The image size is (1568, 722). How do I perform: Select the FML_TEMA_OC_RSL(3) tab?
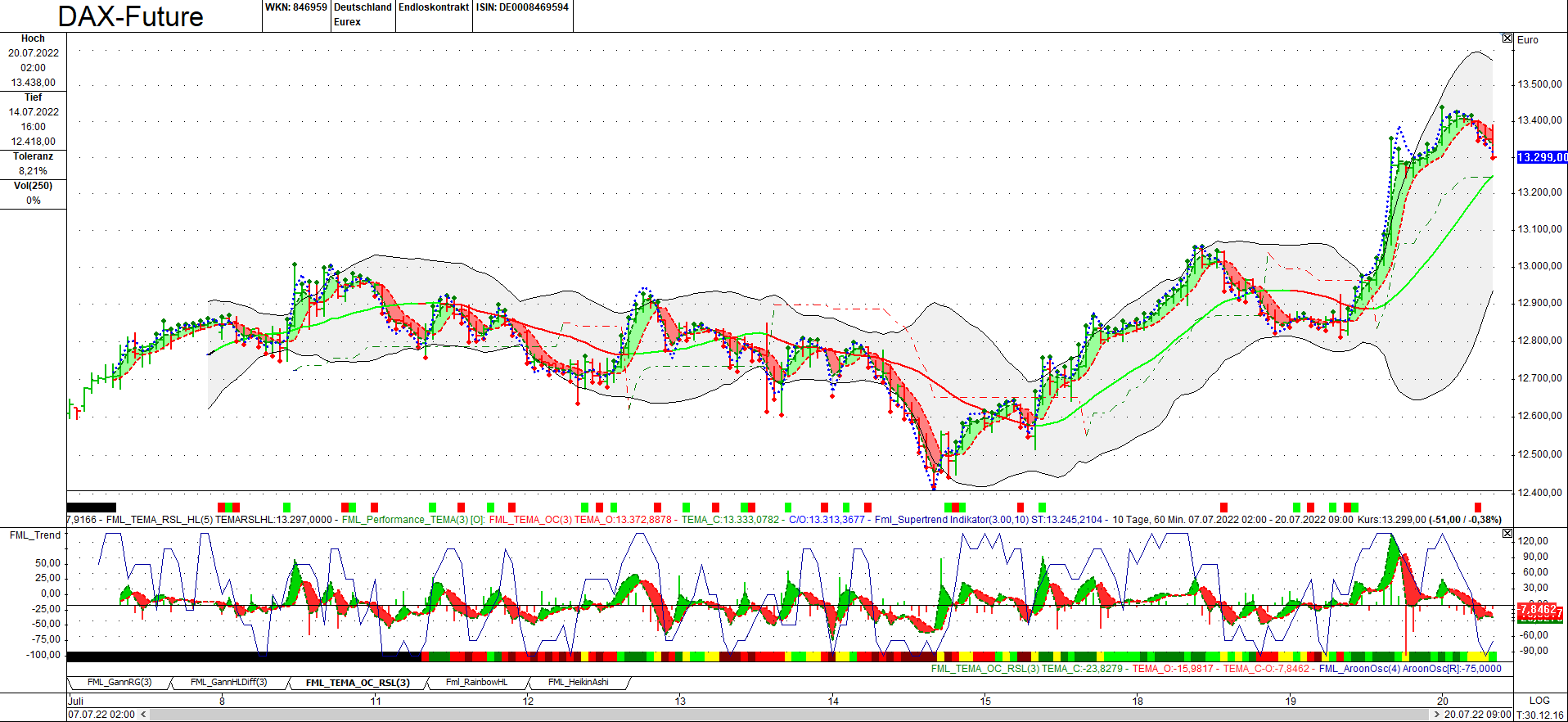point(358,682)
